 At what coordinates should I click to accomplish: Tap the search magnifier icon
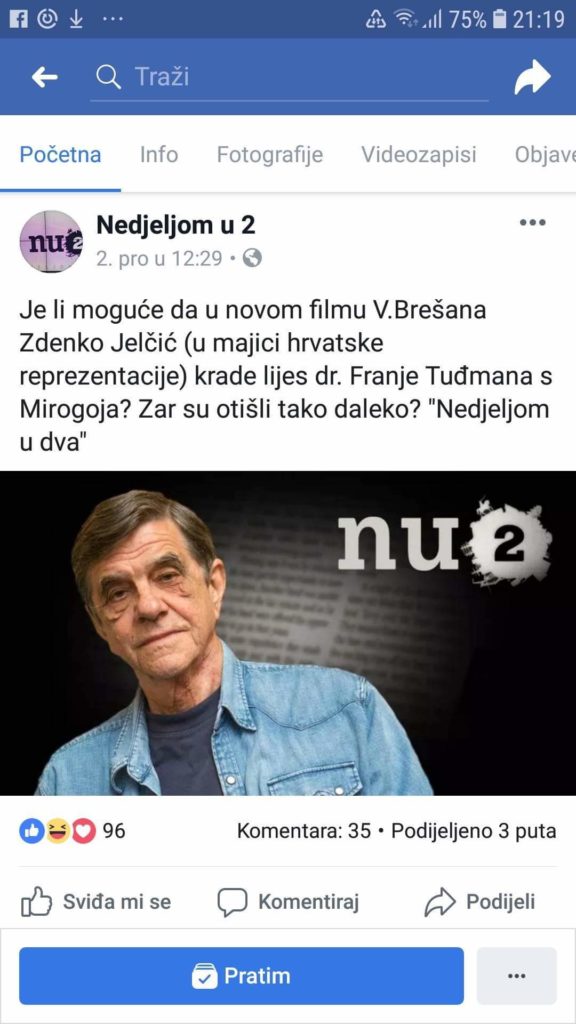tap(108, 78)
